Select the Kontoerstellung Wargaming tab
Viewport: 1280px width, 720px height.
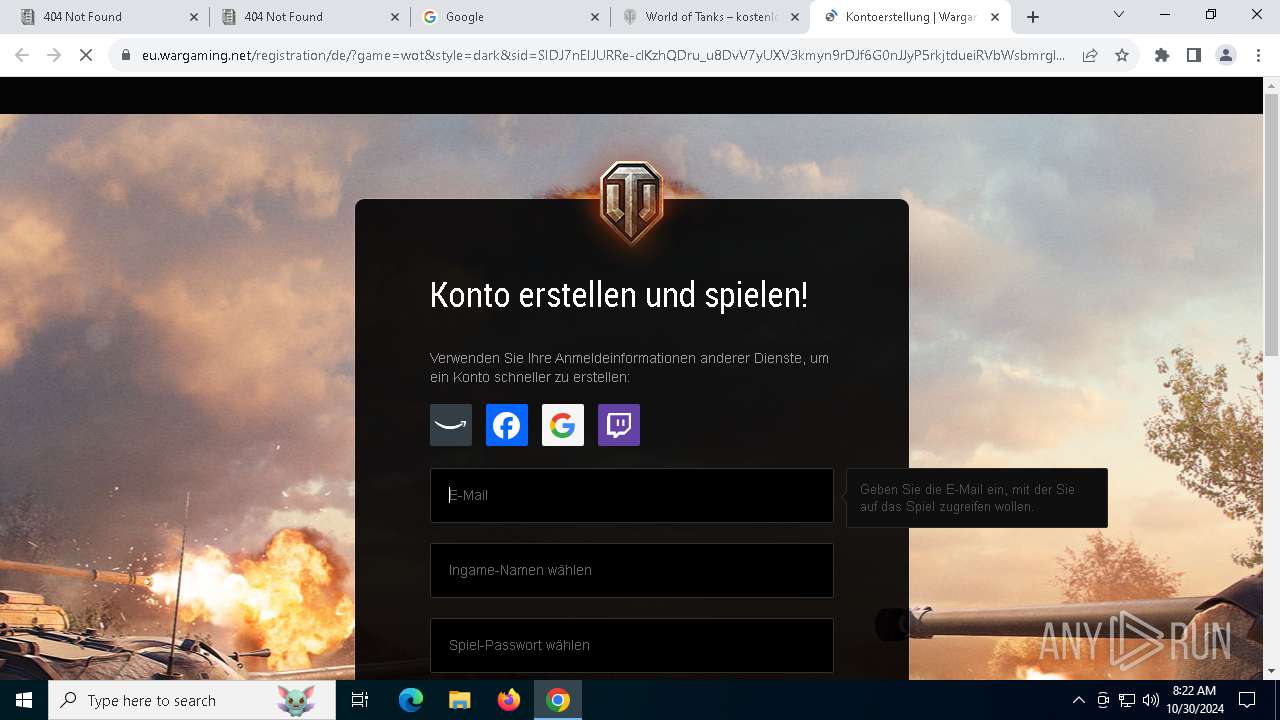coord(910,17)
